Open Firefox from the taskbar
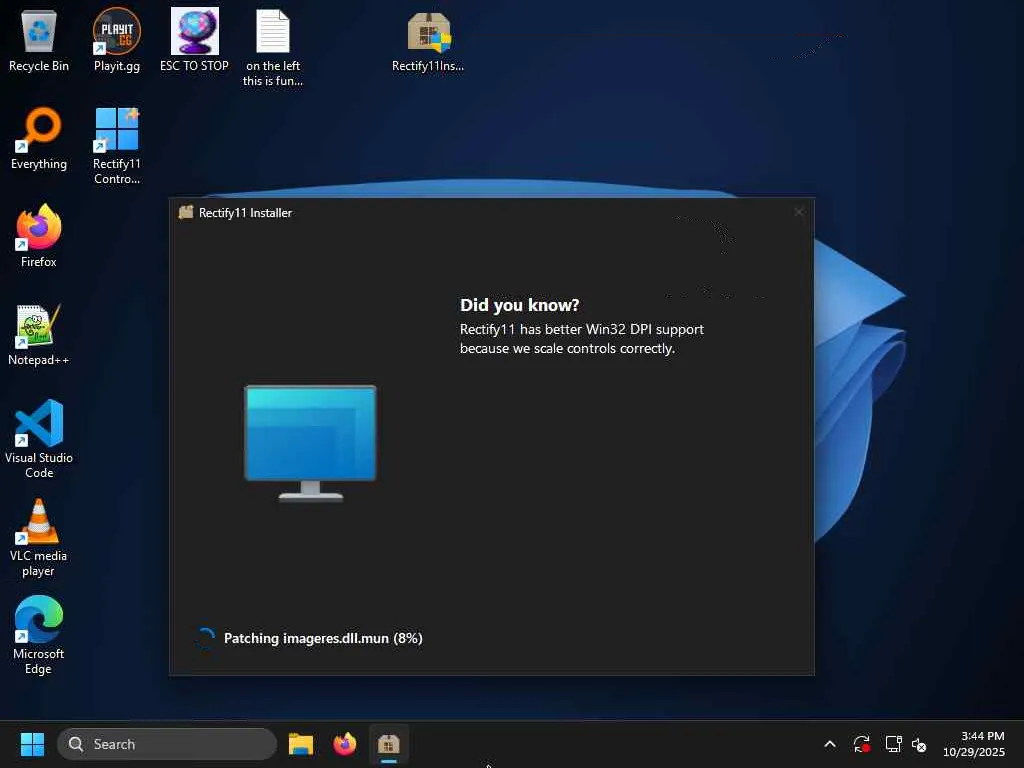The width and height of the screenshot is (1024, 768). (345, 744)
